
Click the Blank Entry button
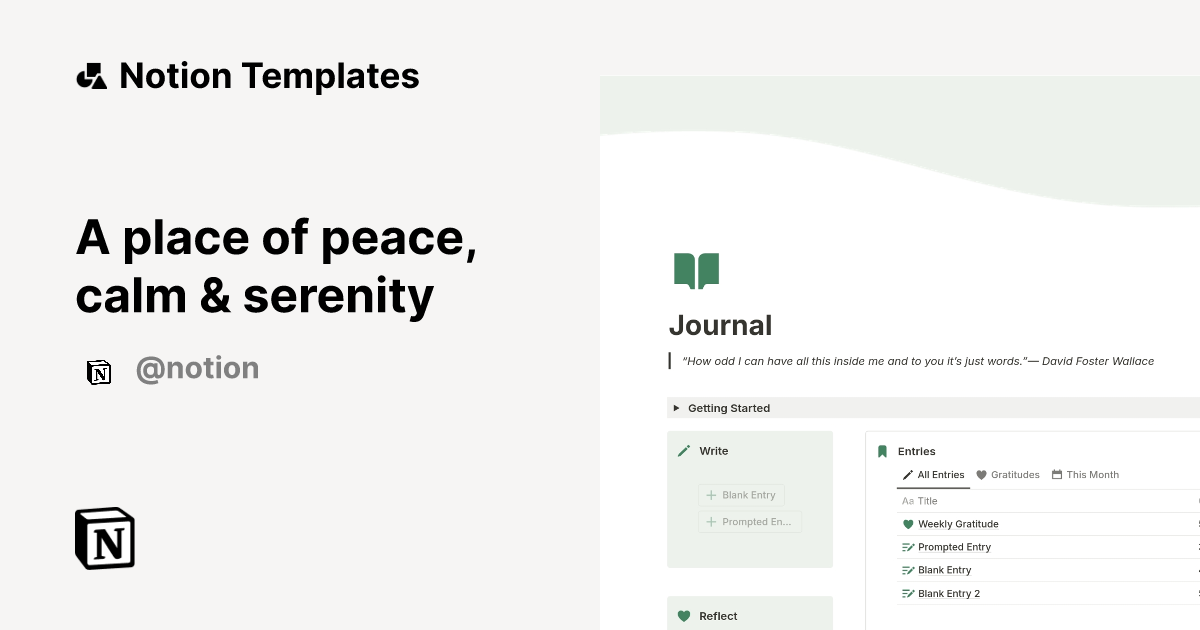[741, 494]
